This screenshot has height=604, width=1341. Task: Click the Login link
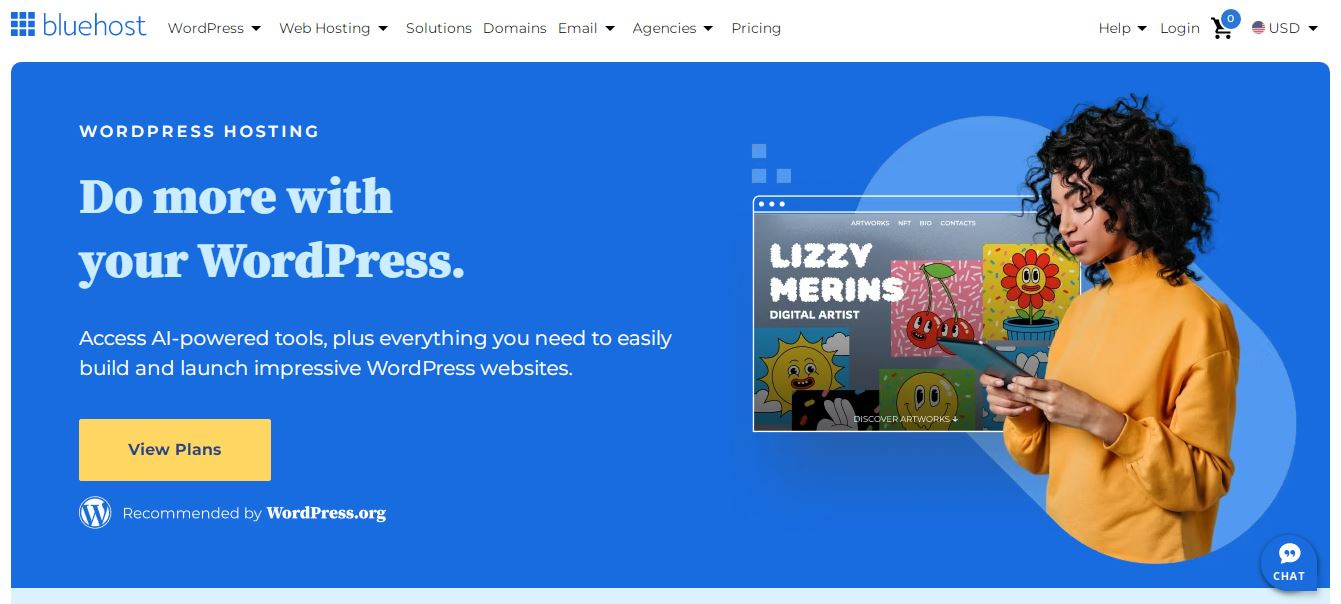click(1179, 28)
